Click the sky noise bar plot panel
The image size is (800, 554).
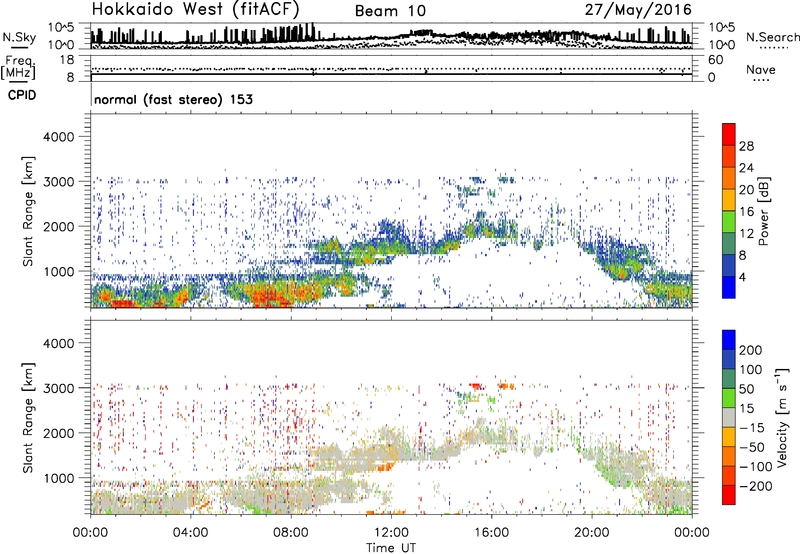[391, 36]
